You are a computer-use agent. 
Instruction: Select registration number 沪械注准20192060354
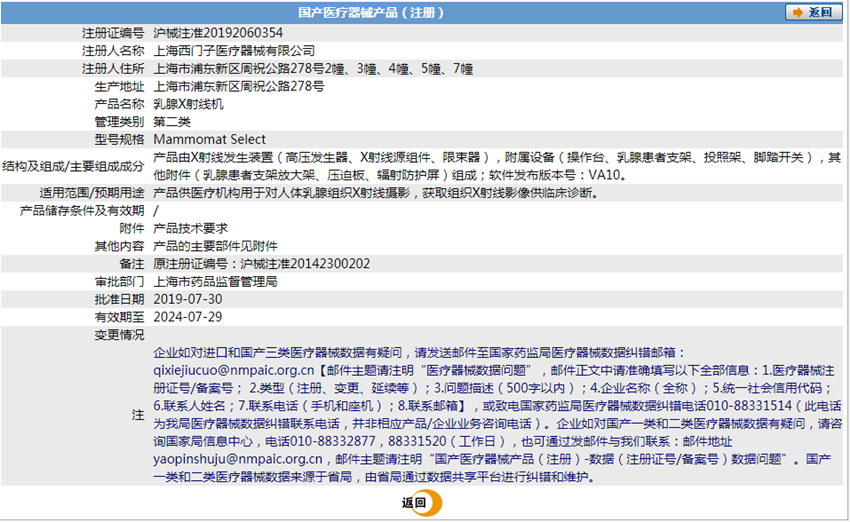tap(218, 33)
